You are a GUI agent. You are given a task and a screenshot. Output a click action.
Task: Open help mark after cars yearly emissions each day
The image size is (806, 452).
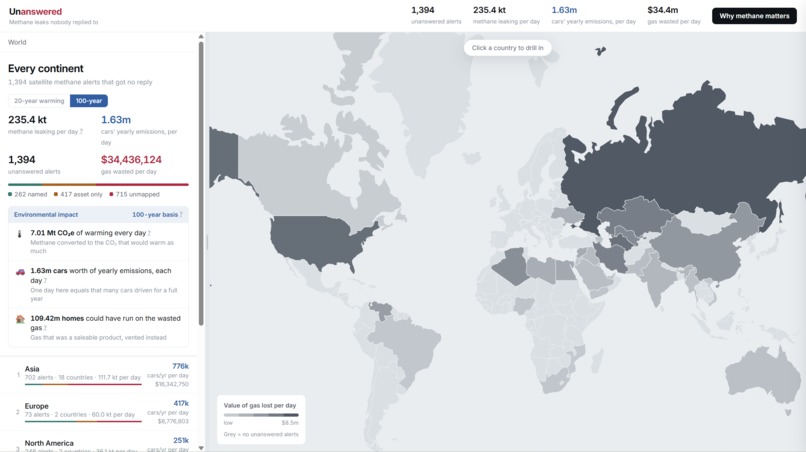coord(45,281)
